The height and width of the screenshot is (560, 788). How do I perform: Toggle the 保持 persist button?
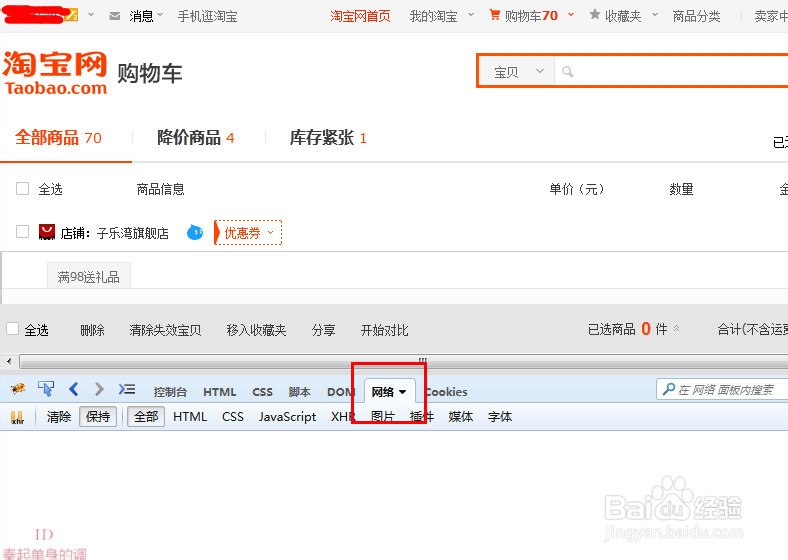pos(98,417)
